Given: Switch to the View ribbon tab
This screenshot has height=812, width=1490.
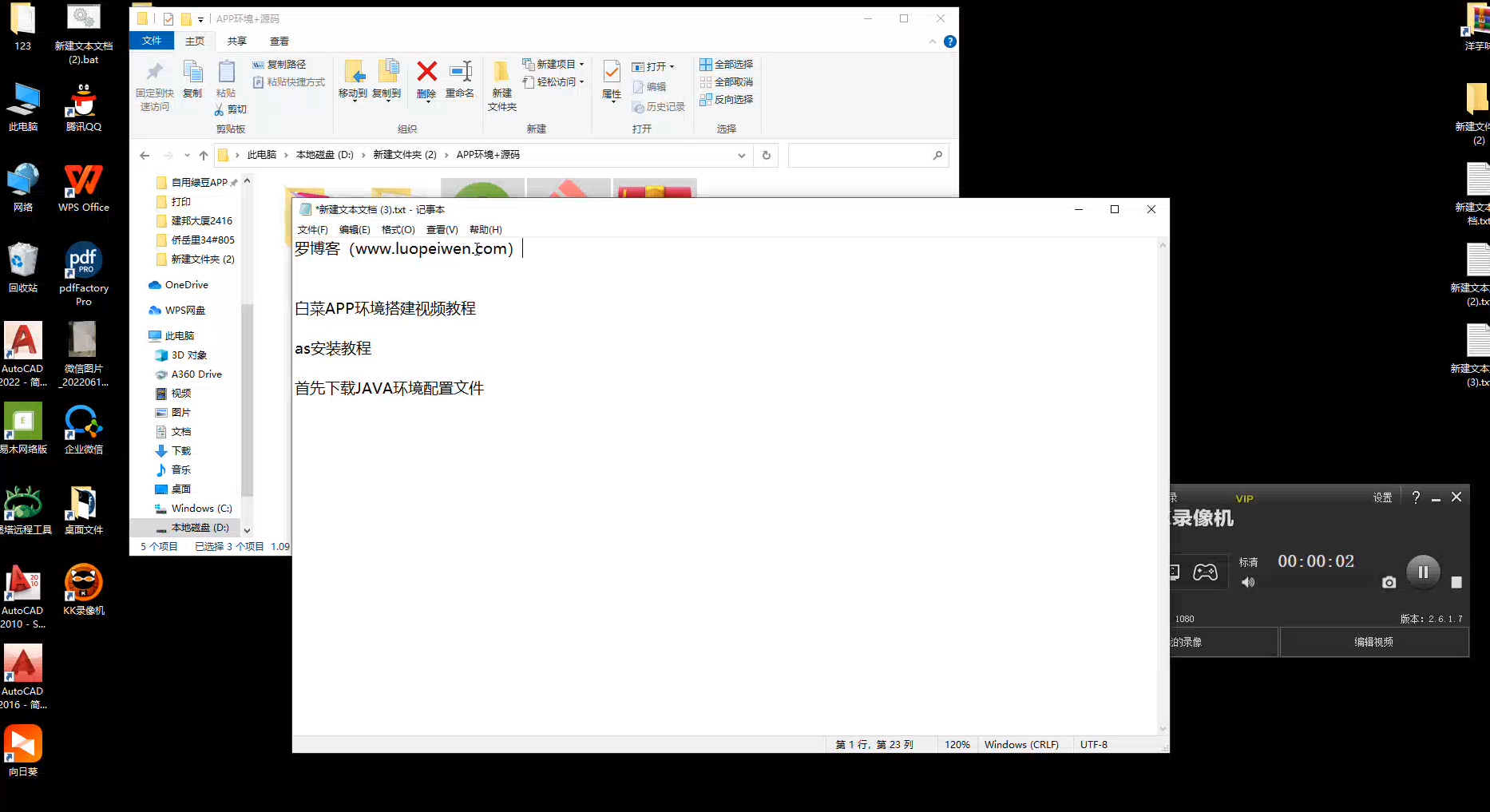Looking at the screenshot, I should pyautogui.click(x=279, y=41).
